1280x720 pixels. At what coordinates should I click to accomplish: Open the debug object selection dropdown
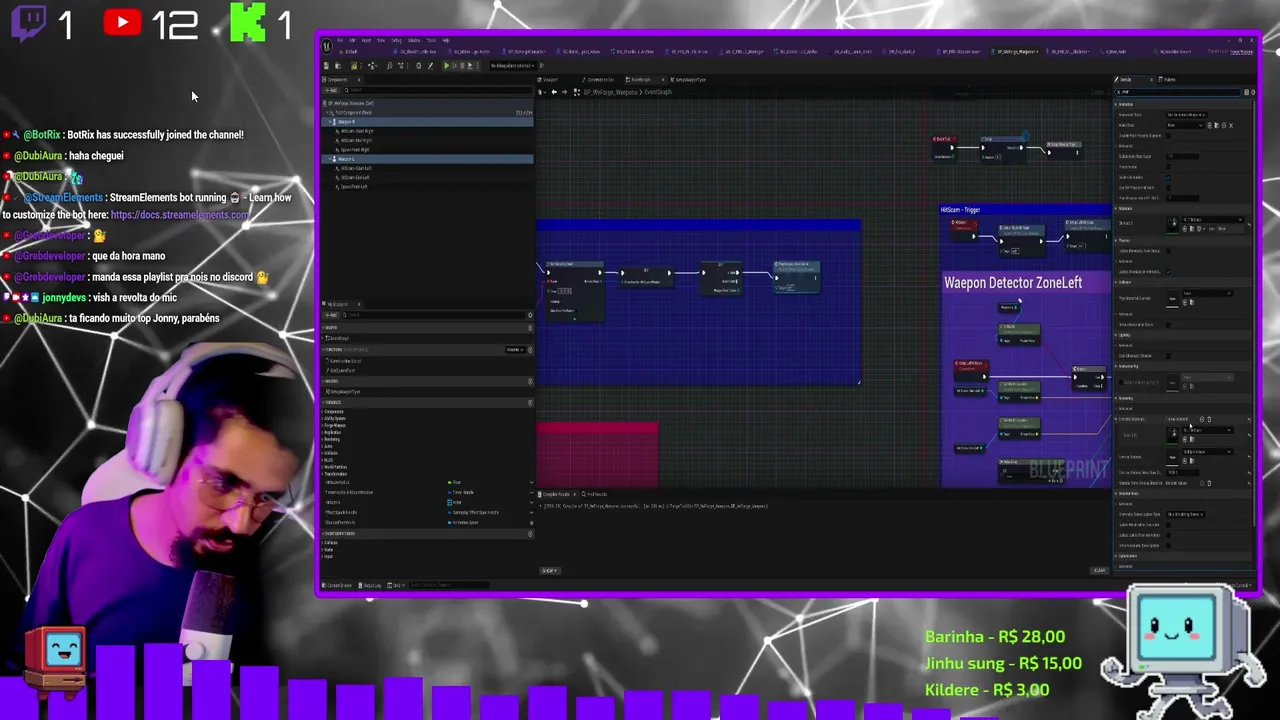pos(512,65)
